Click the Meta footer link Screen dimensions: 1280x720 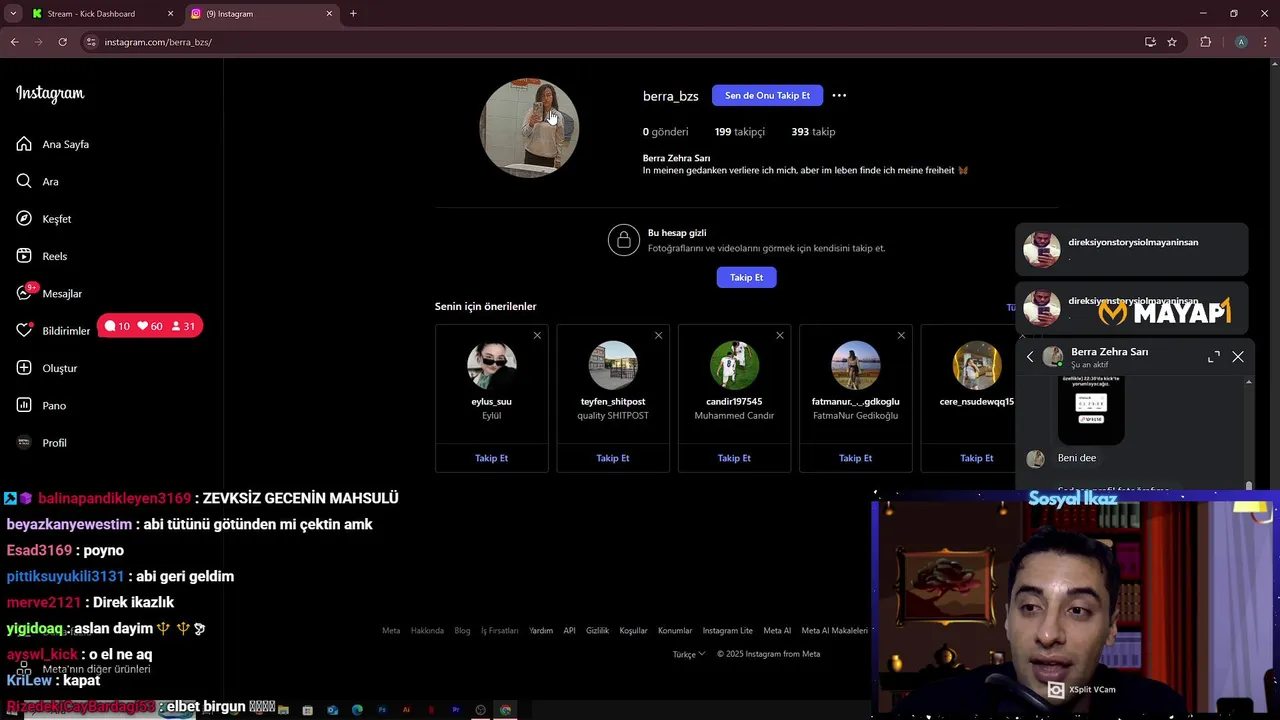coord(391,631)
